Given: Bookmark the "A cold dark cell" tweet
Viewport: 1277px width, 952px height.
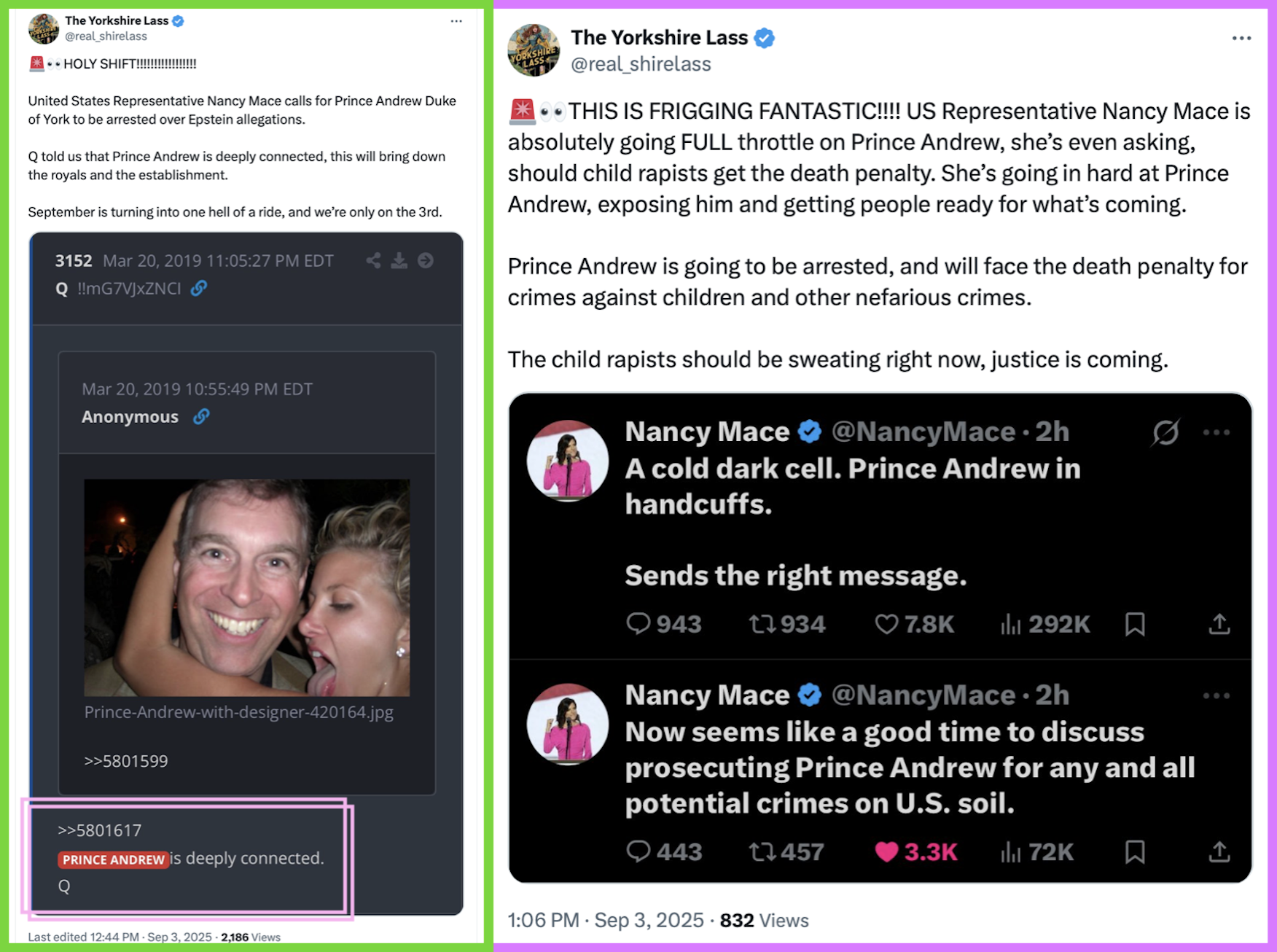Looking at the screenshot, I should [x=1135, y=624].
